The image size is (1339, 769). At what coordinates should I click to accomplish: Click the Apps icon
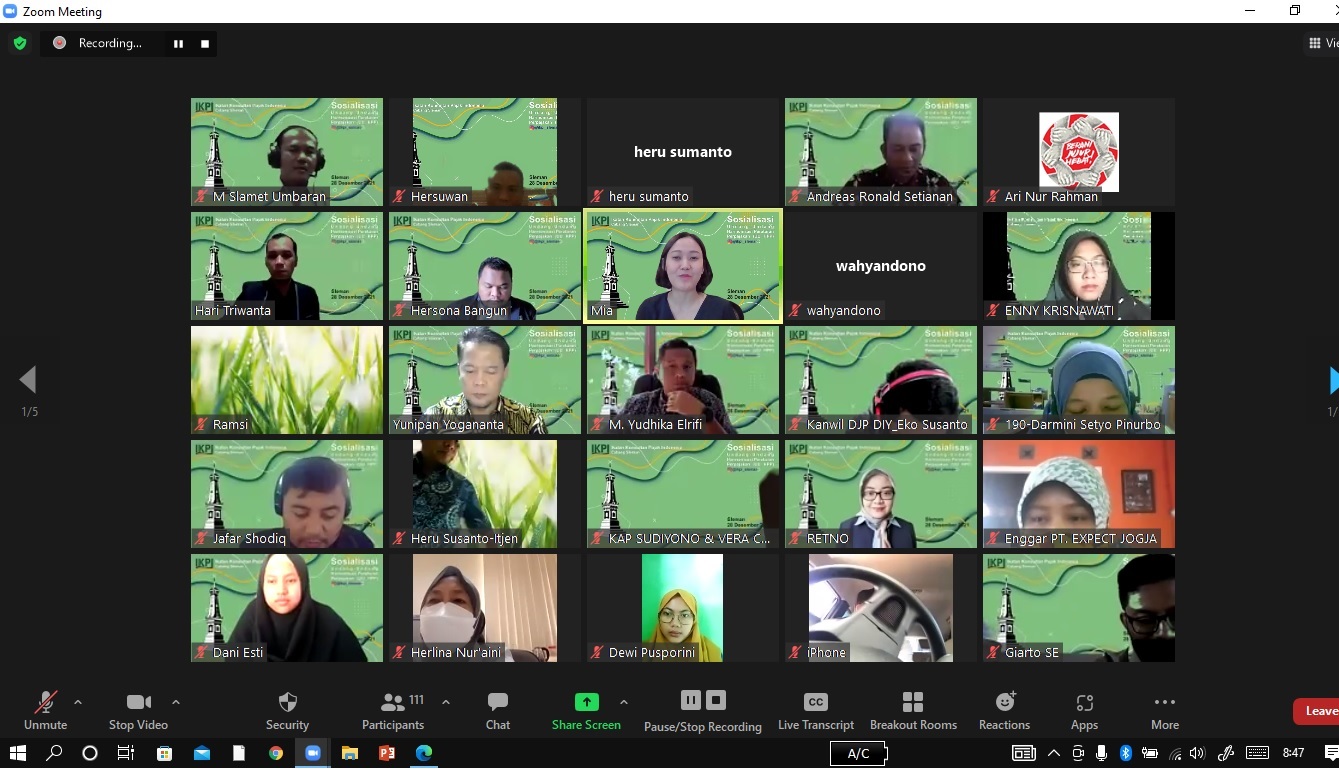coord(1084,703)
